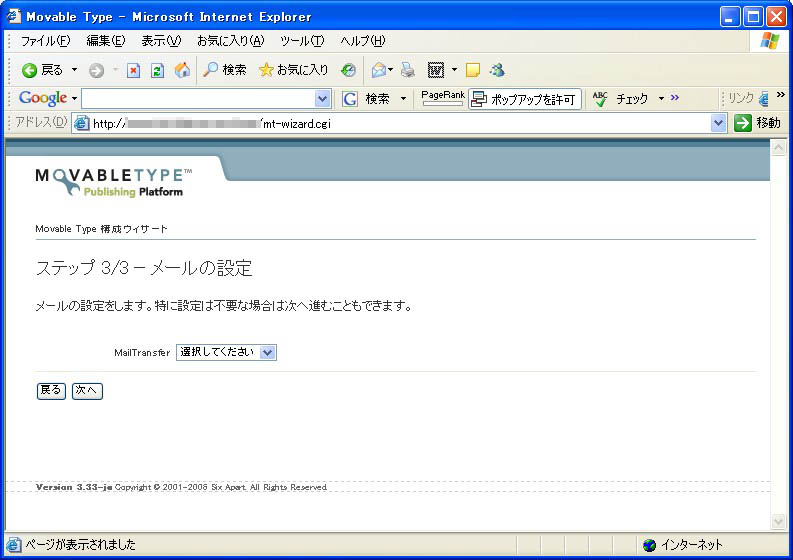Viewport: 793px width, 560px height.
Task: Click the green Back arrow icon
Action: 29,70
